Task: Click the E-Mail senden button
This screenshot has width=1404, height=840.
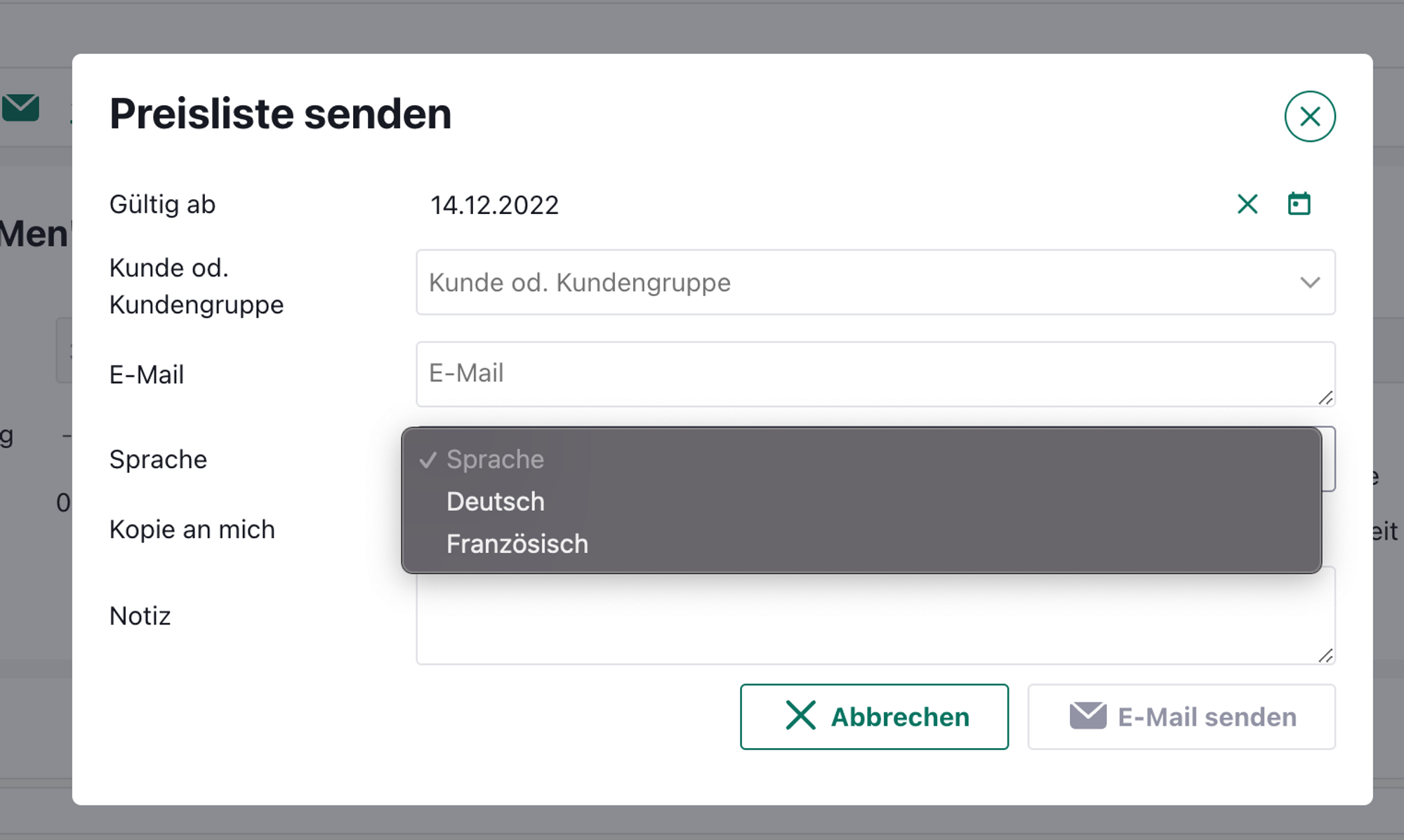Action: coord(1181,716)
